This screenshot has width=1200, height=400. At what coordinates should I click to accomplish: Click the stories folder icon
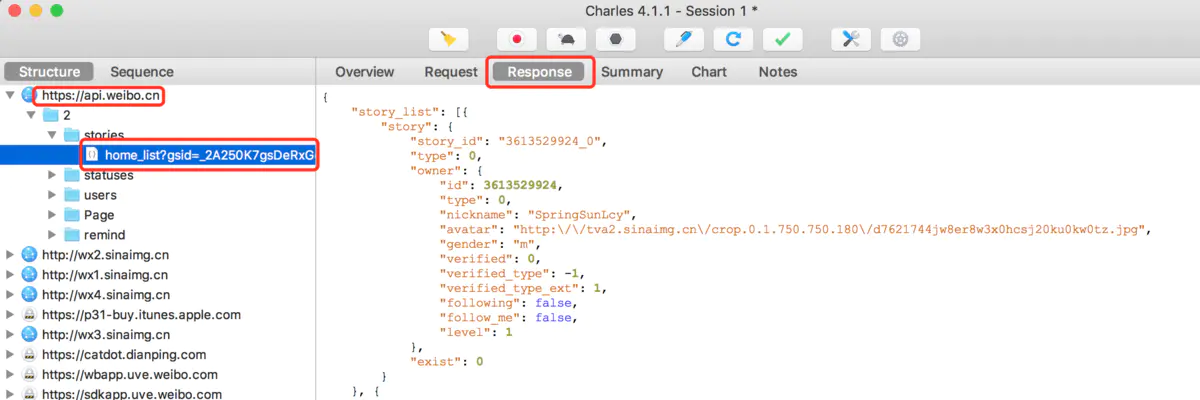coord(71,135)
